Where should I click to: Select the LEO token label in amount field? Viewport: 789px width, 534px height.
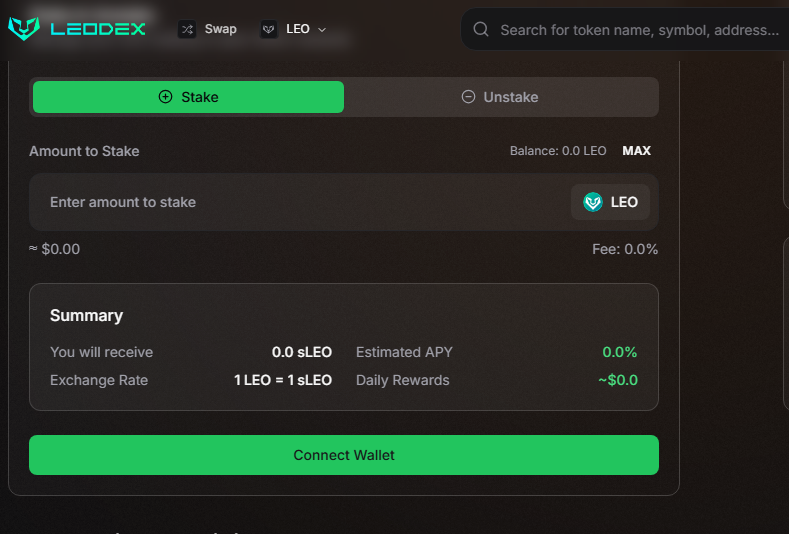tap(624, 202)
